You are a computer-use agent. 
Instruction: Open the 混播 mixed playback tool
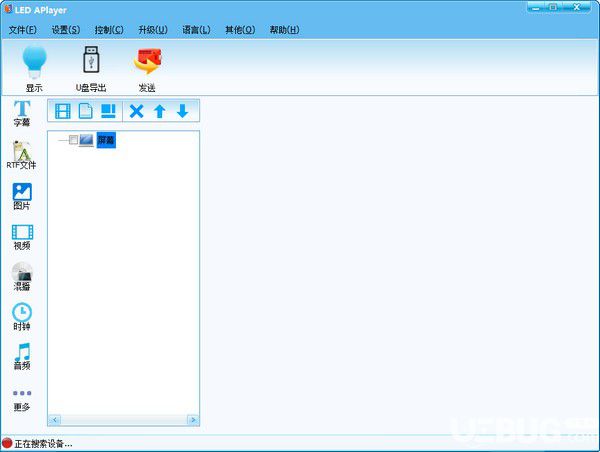[x=22, y=277]
